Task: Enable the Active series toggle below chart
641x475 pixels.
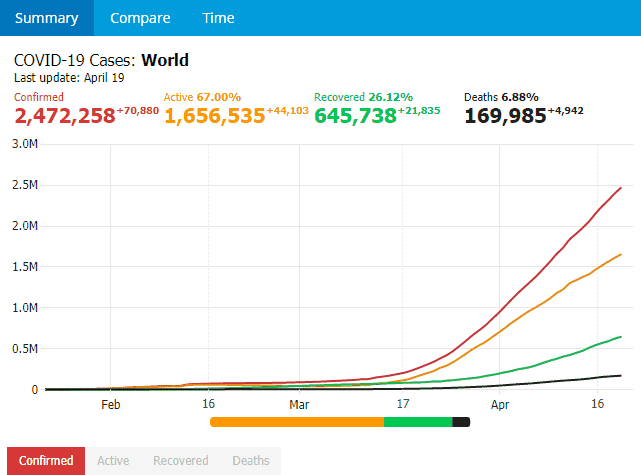Action: point(113,461)
